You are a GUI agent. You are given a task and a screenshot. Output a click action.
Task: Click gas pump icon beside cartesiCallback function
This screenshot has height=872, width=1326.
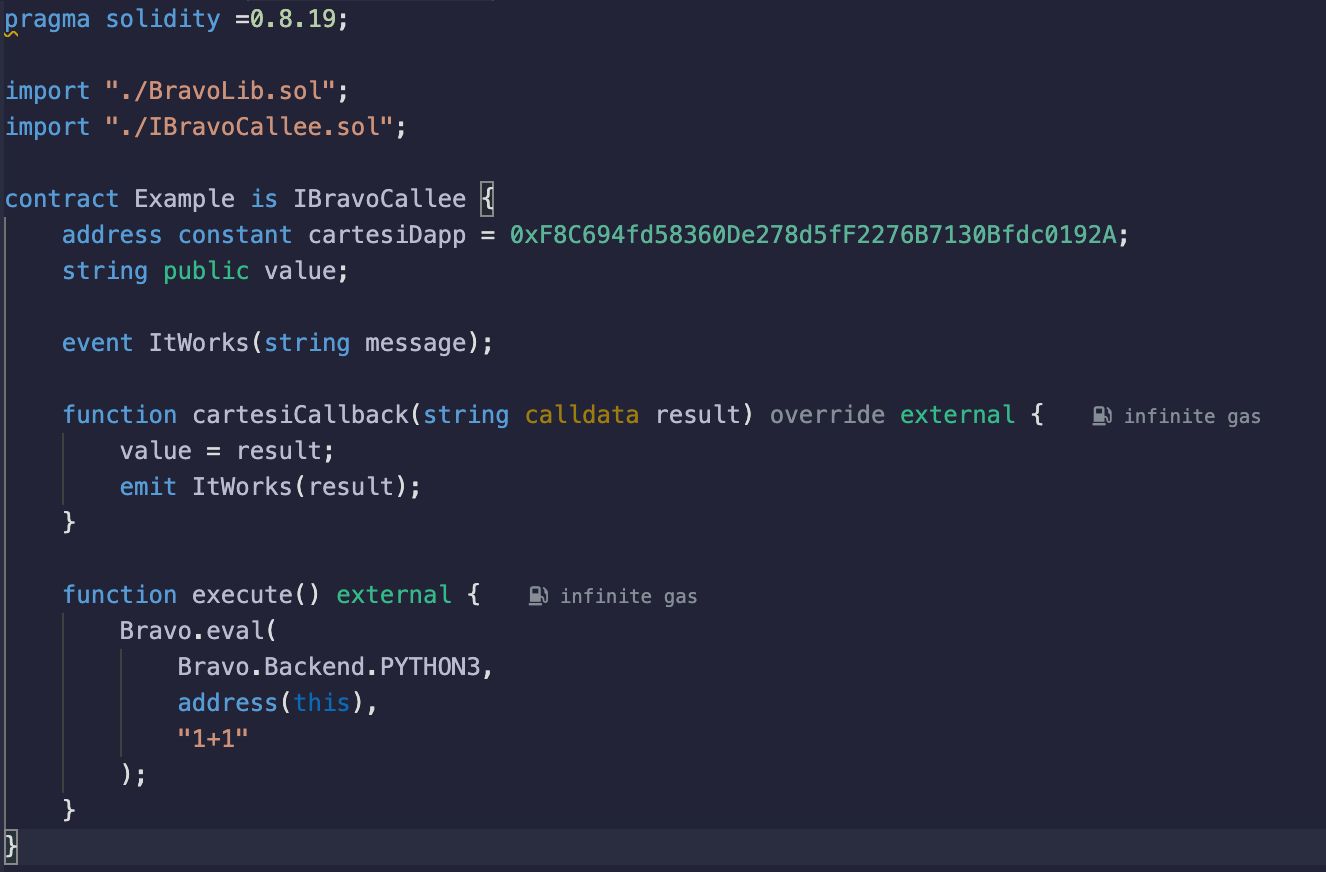(1102, 416)
